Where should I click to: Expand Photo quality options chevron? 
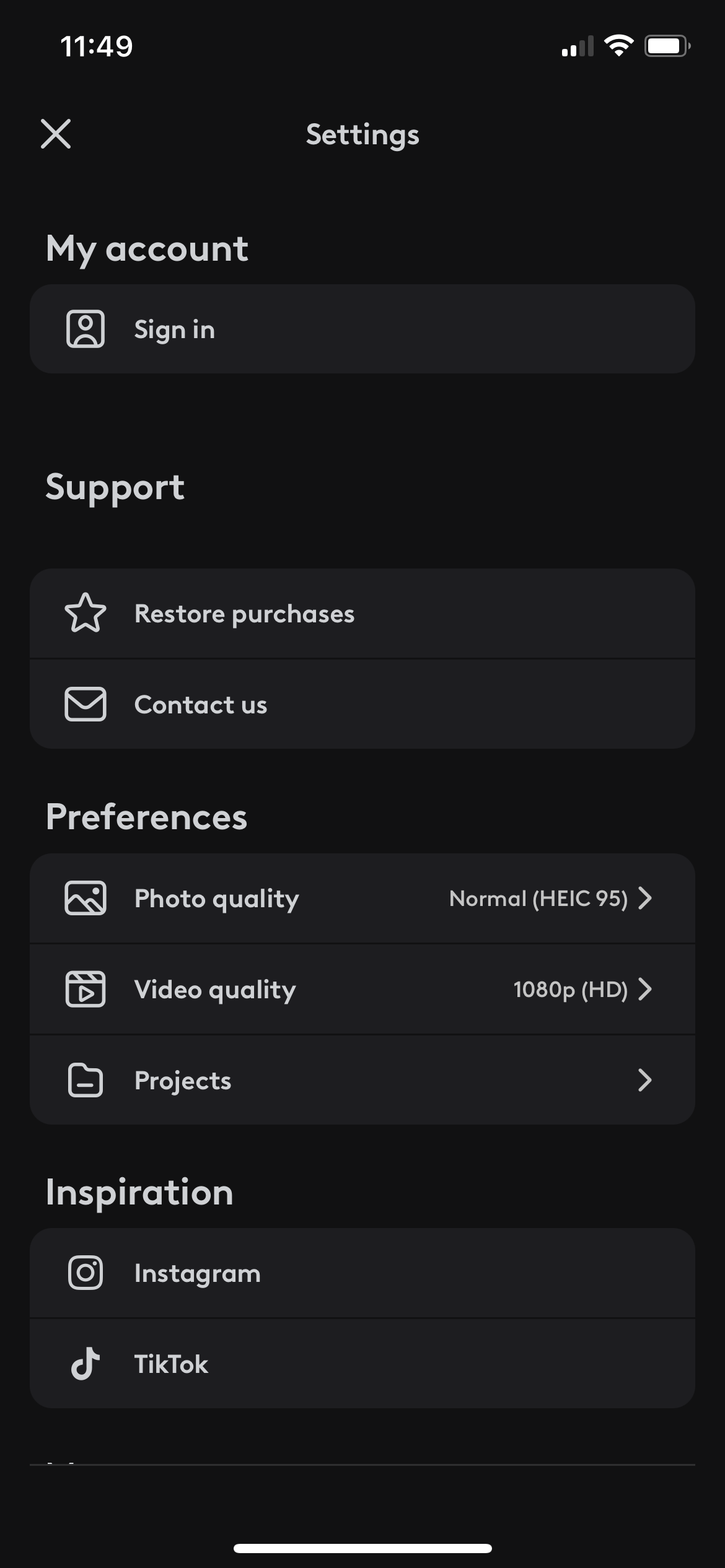[x=645, y=898]
